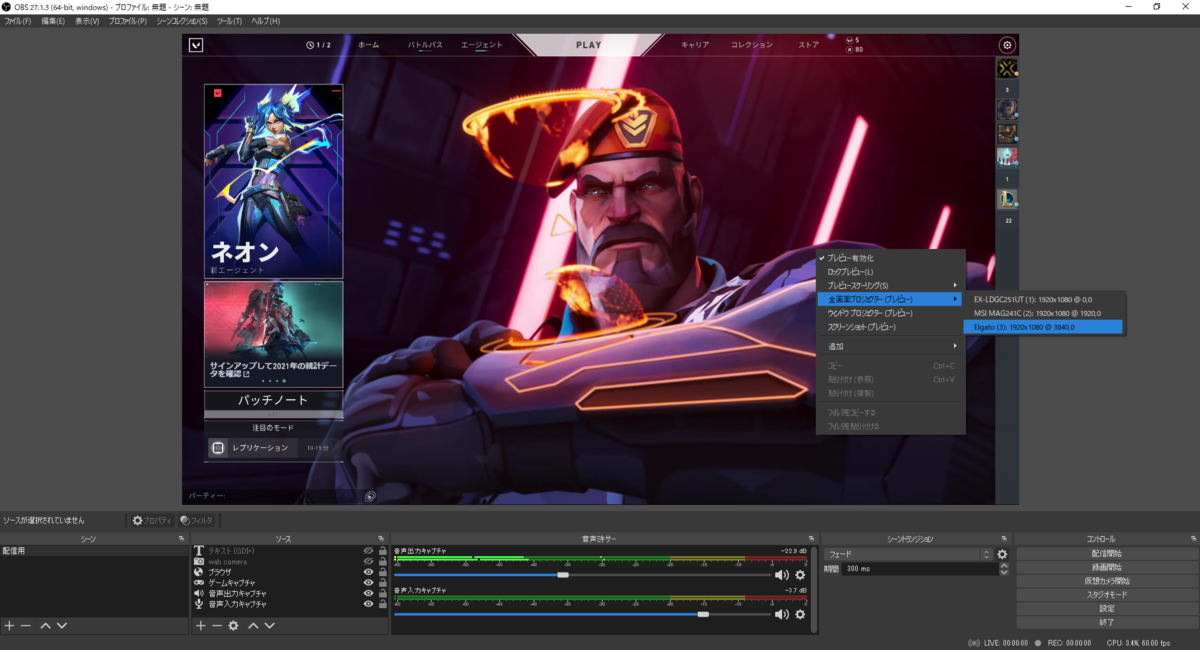Open ファイル(F) menu
This screenshot has height=650, width=1200.
click(x=18, y=21)
